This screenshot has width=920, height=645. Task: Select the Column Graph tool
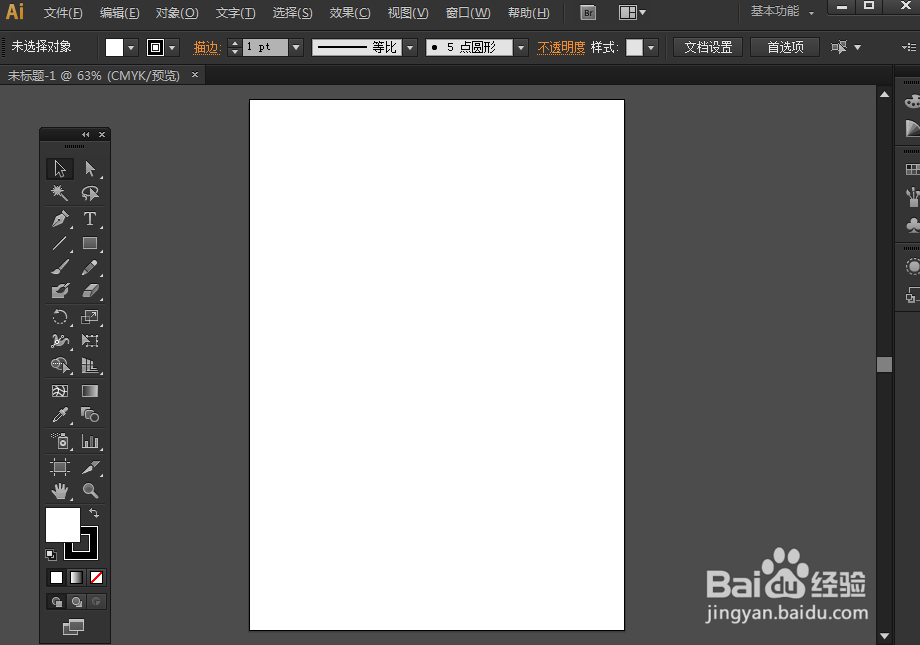coord(90,441)
